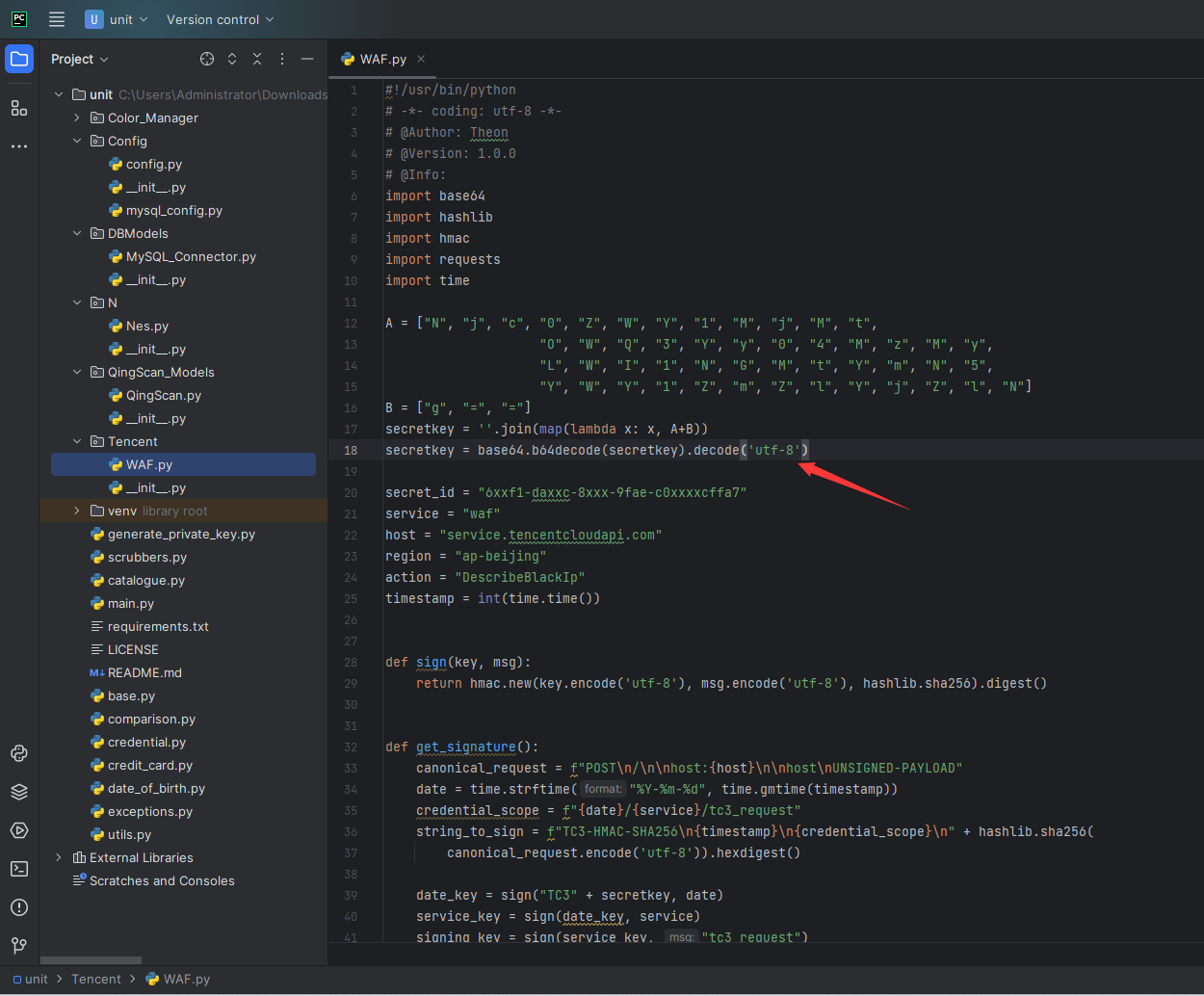Collapse all items in Project tree
Viewport: 1204px width, 996px height.
[x=257, y=59]
